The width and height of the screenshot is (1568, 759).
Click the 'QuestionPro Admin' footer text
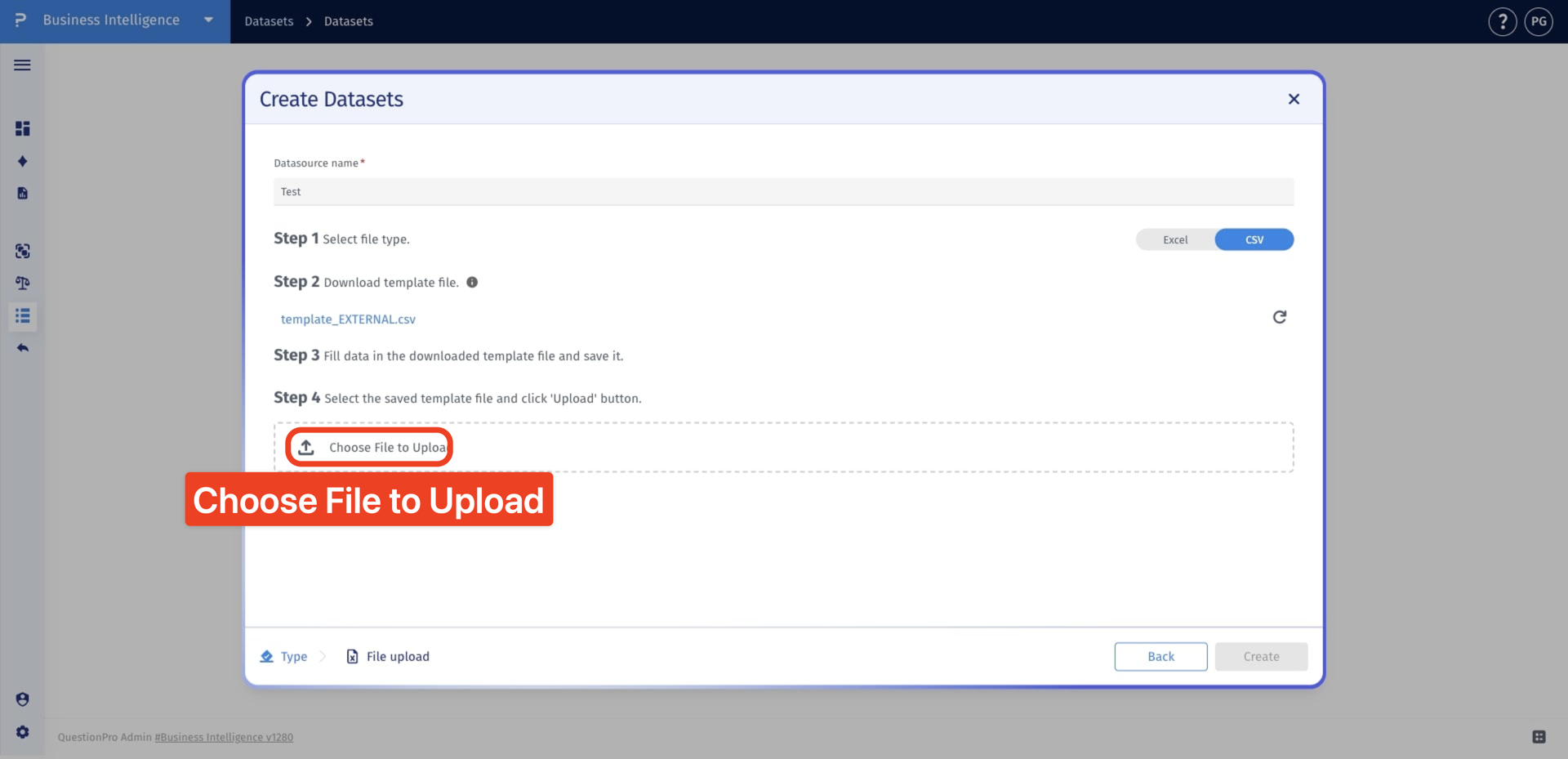(x=105, y=737)
